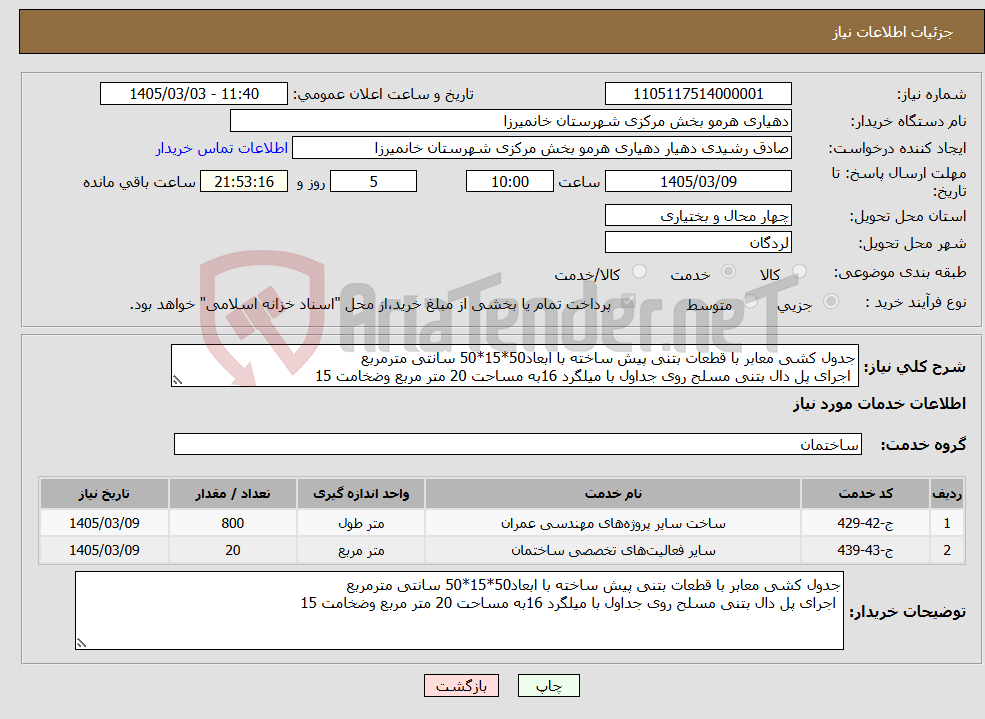This screenshot has height=719, width=985.
Task: Click the resize handle of توضیحات خریدار box
Action: coord(81,642)
